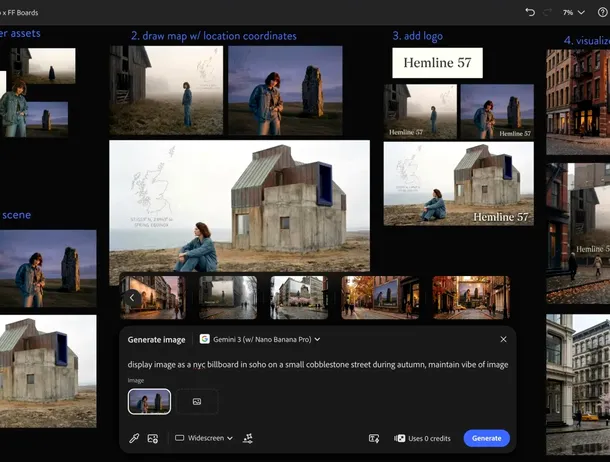This screenshot has height=462, width=610.
Task: Select the red brick building image under visualize
Action: [578, 102]
